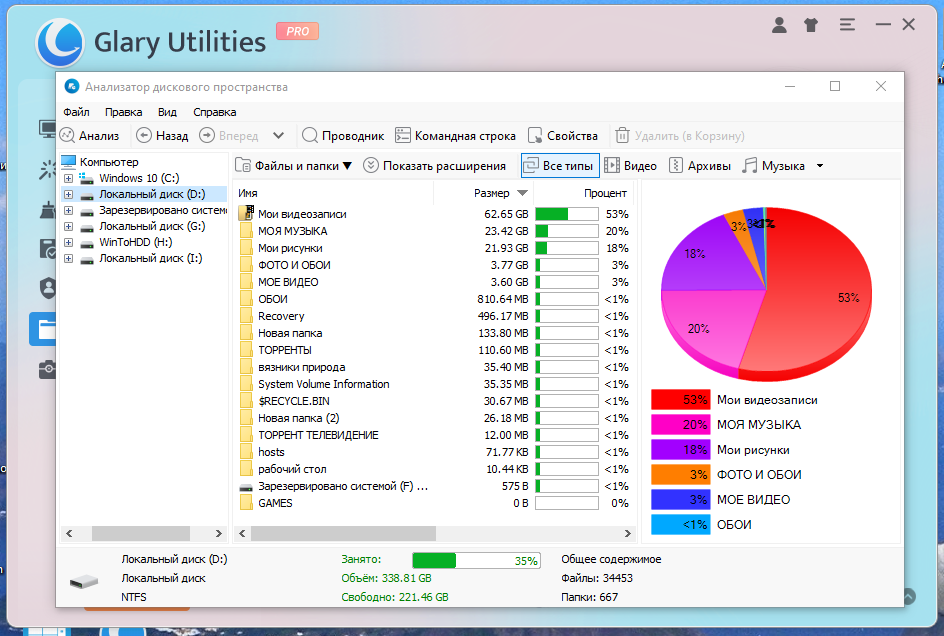Select the Recovery folder row

coord(433,316)
